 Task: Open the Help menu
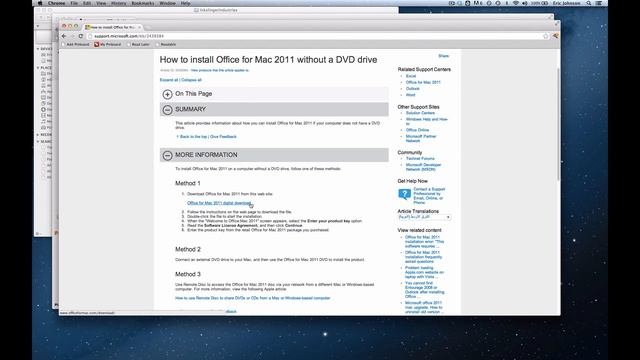[185, 3]
